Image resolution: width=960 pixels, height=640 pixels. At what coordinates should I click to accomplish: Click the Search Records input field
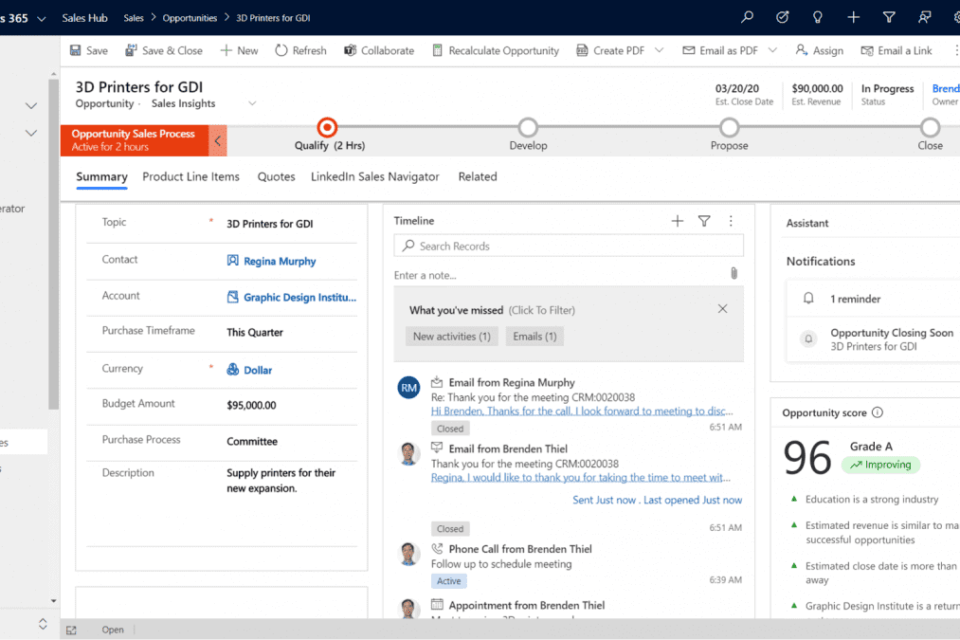(569, 246)
